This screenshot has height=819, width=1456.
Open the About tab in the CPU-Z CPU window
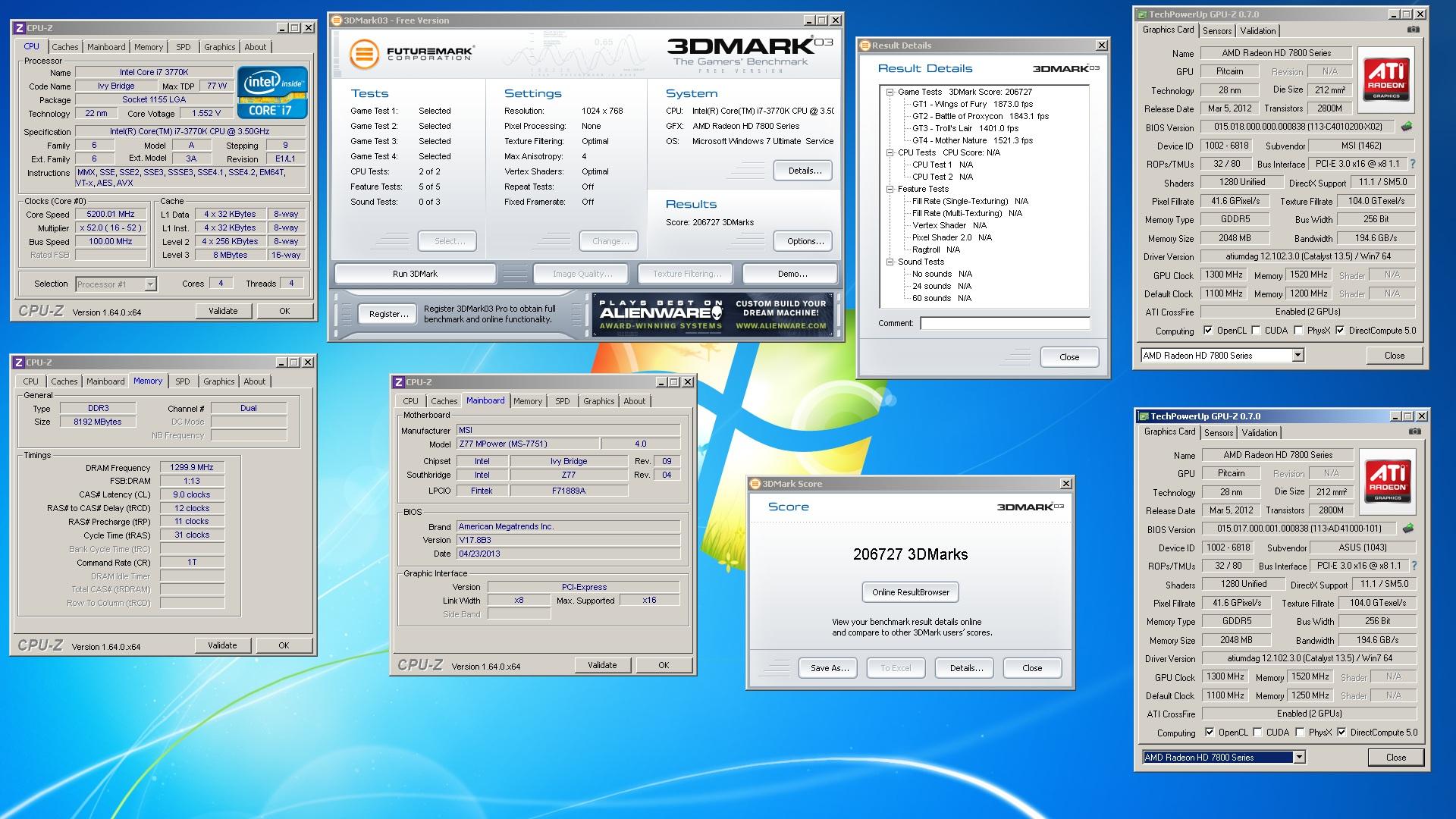pyautogui.click(x=255, y=47)
